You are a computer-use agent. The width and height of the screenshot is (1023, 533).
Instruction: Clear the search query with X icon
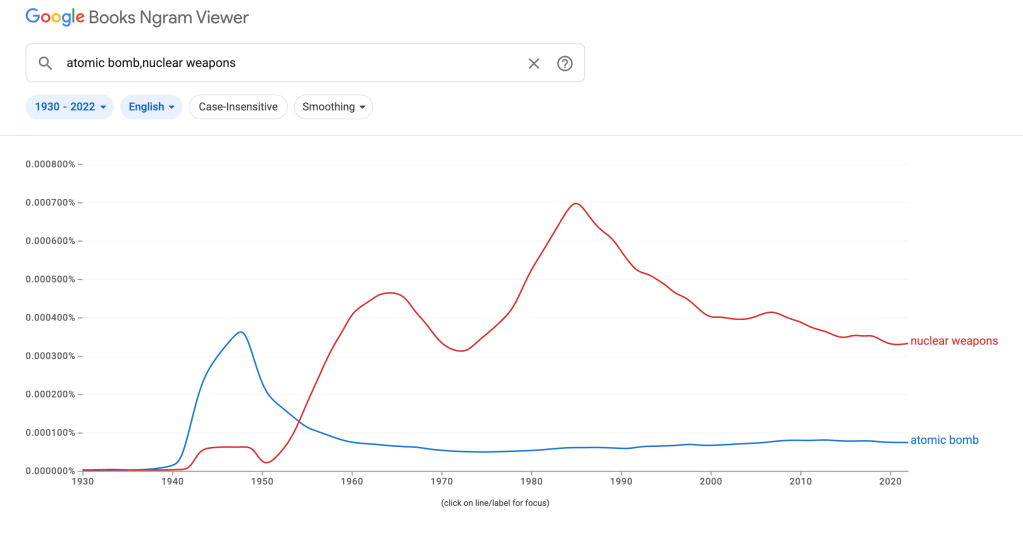[x=534, y=63]
